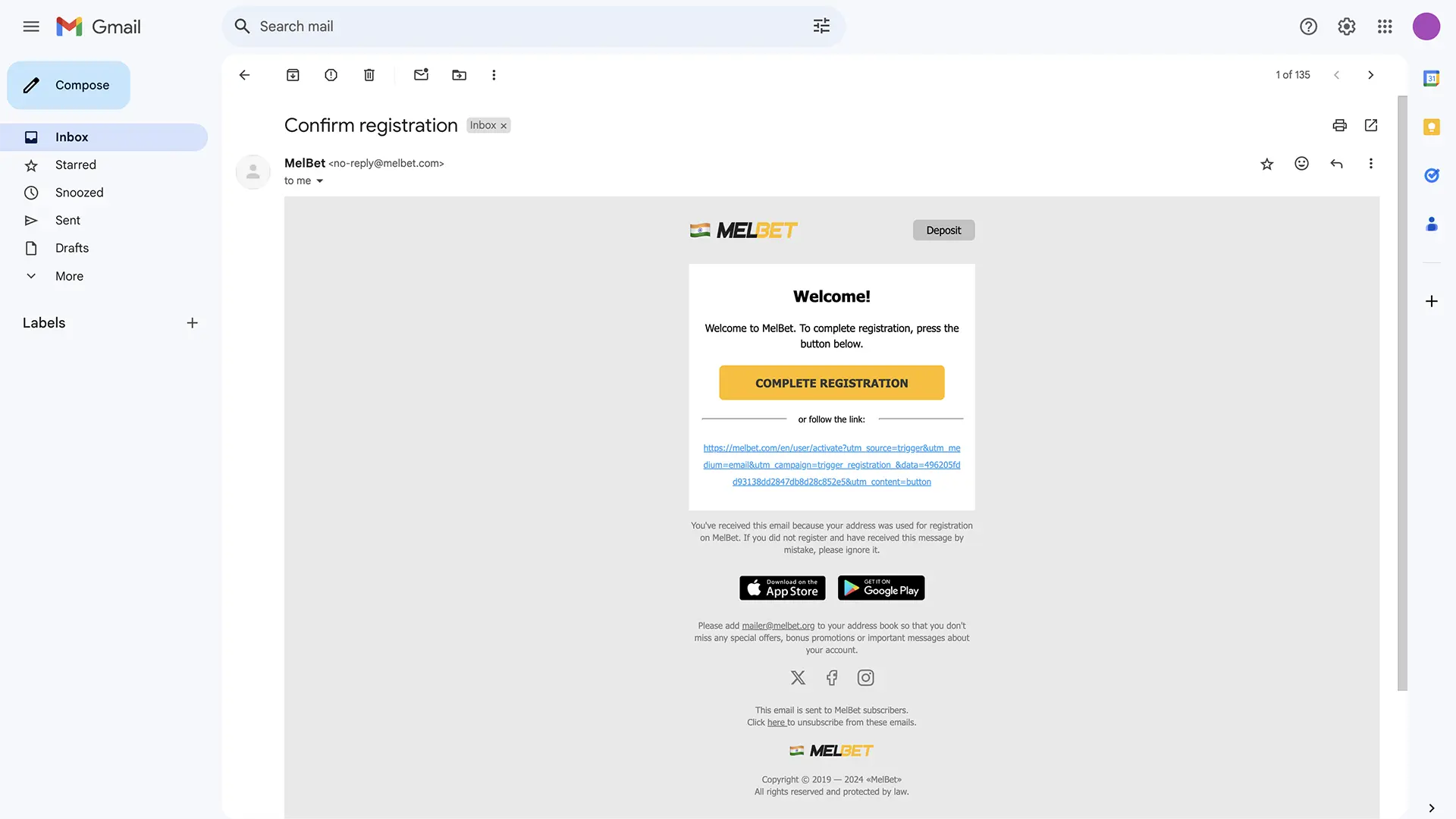
Task: Click the Print email icon
Action: [1338, 125]
